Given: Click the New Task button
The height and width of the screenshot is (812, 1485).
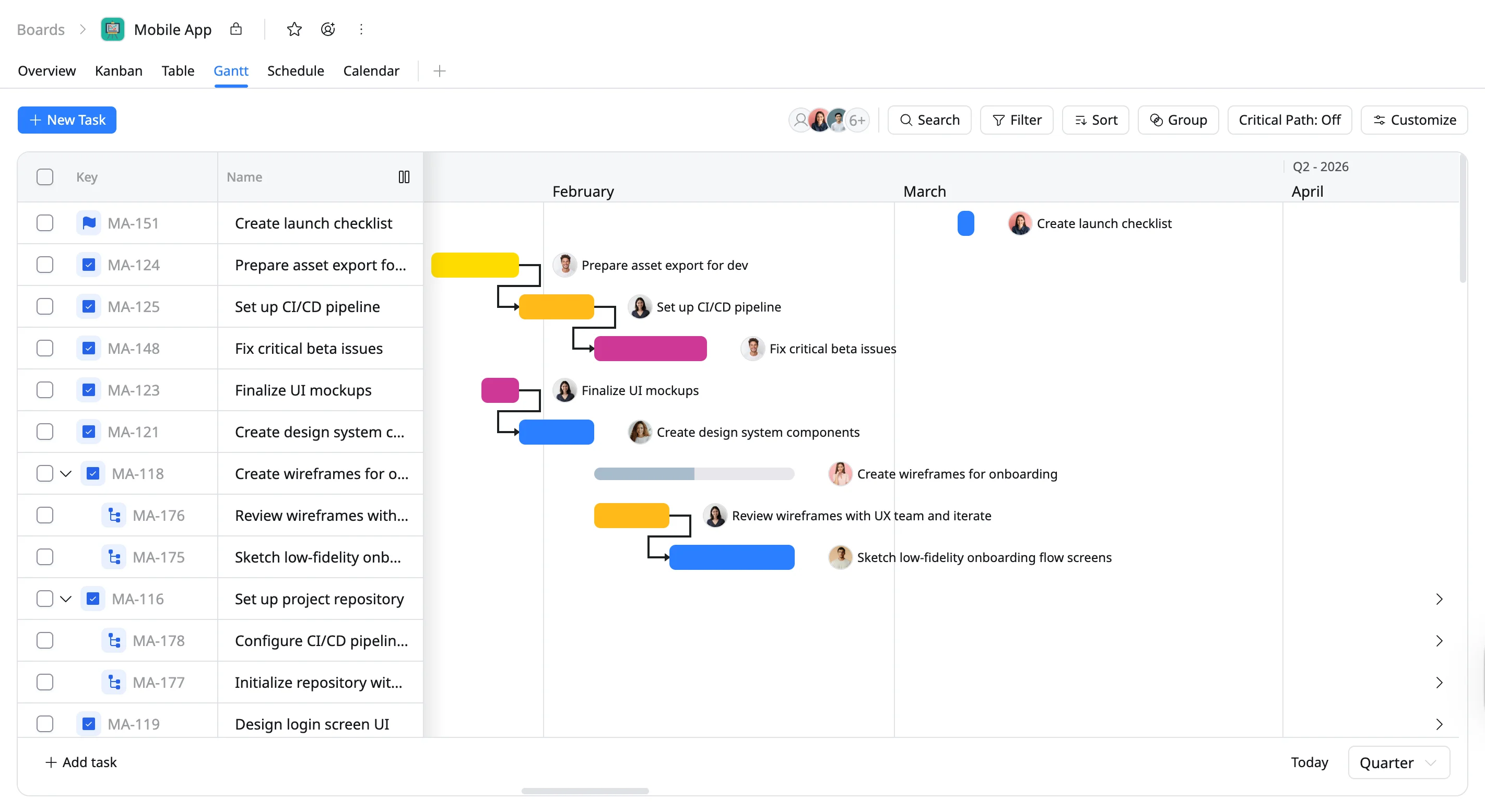Looking at the screenshot, I should coord(67,120).
